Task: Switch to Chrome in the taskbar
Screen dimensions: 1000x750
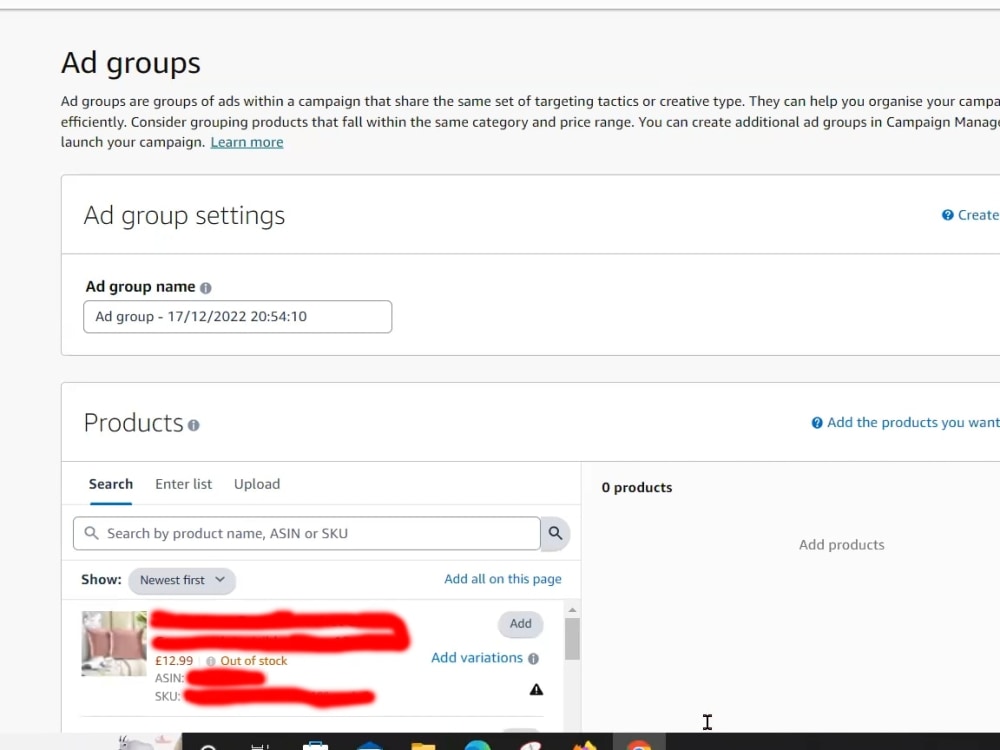Action: click(x=639, y=744)
